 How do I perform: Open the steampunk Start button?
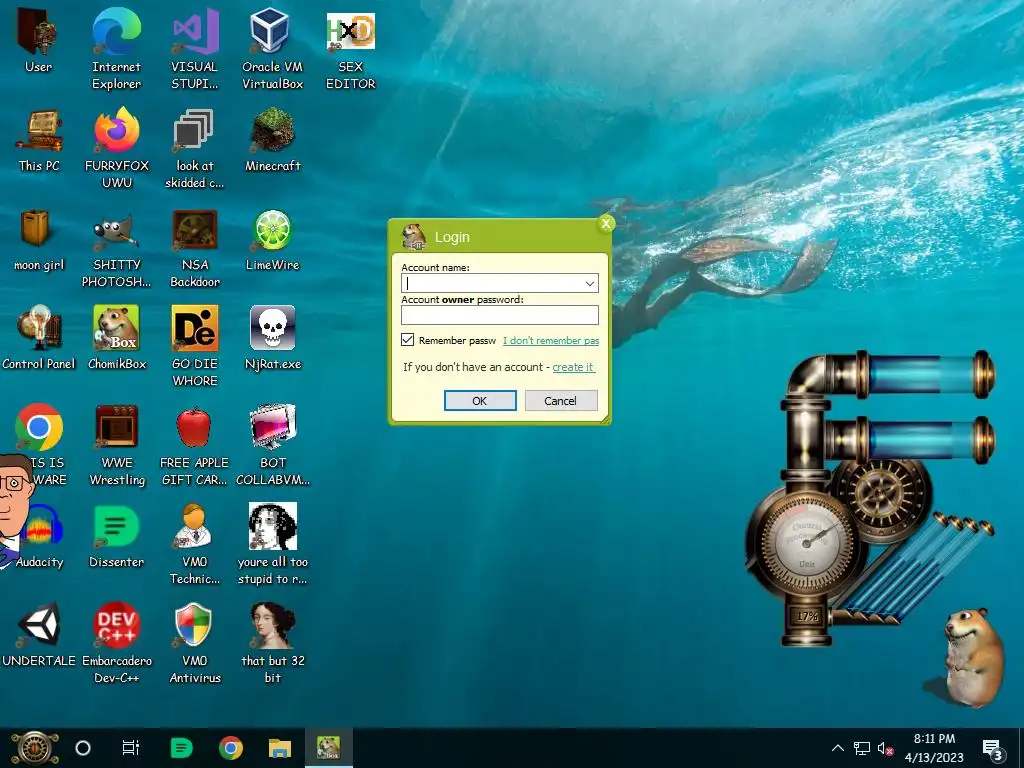(x=35, y=748)
